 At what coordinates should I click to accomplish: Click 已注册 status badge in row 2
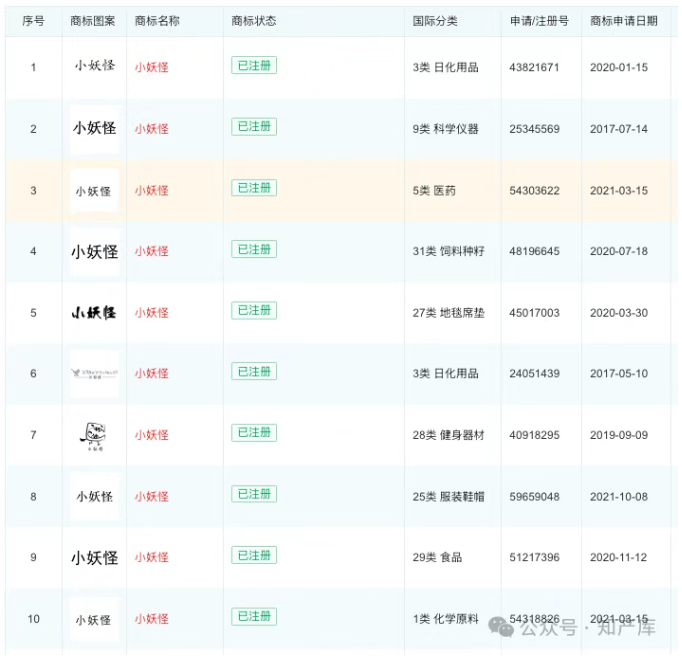tap(254, 127)
